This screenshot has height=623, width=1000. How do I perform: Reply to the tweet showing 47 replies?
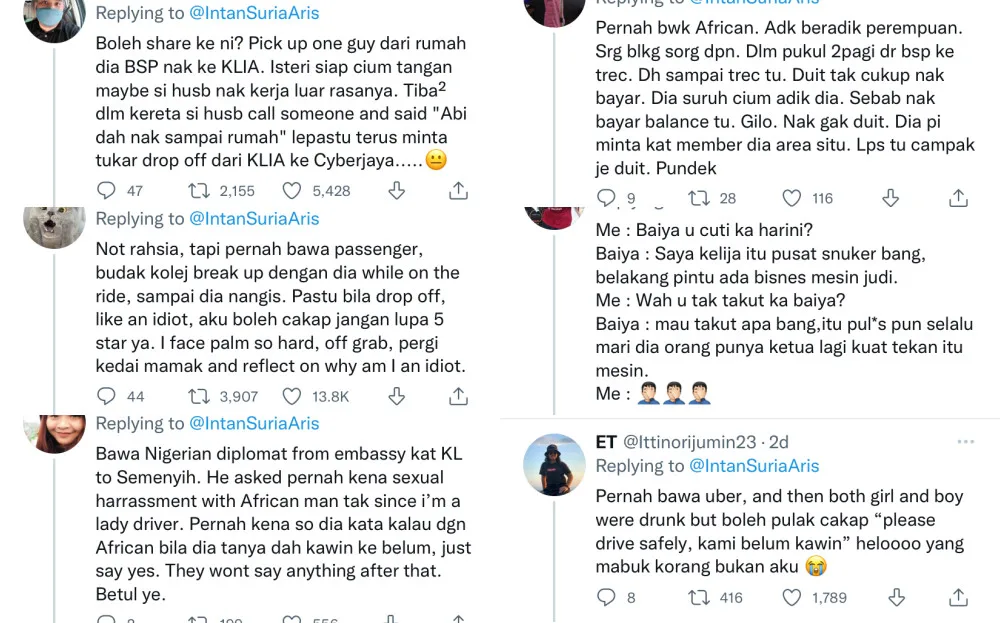click(106, 190)
